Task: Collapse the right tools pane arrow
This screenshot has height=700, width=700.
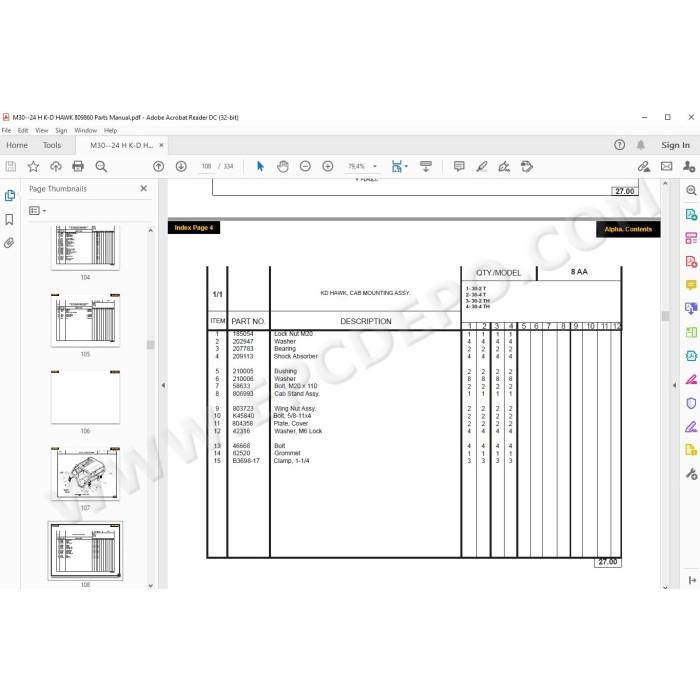Action: [x=674, y=385]
